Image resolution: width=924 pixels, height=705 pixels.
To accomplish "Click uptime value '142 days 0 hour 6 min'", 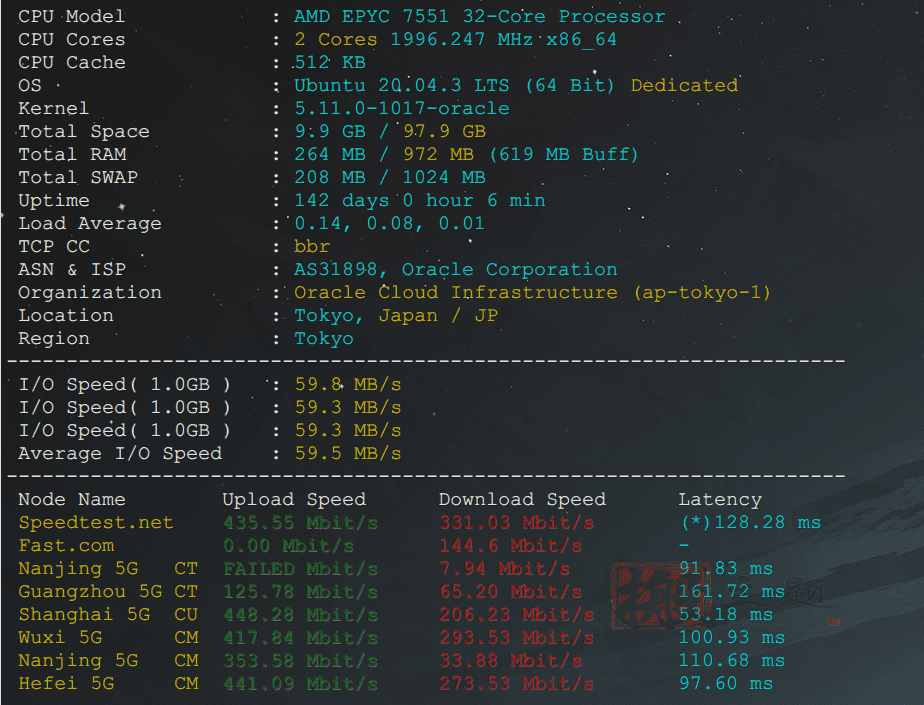I will click(420, 200).
